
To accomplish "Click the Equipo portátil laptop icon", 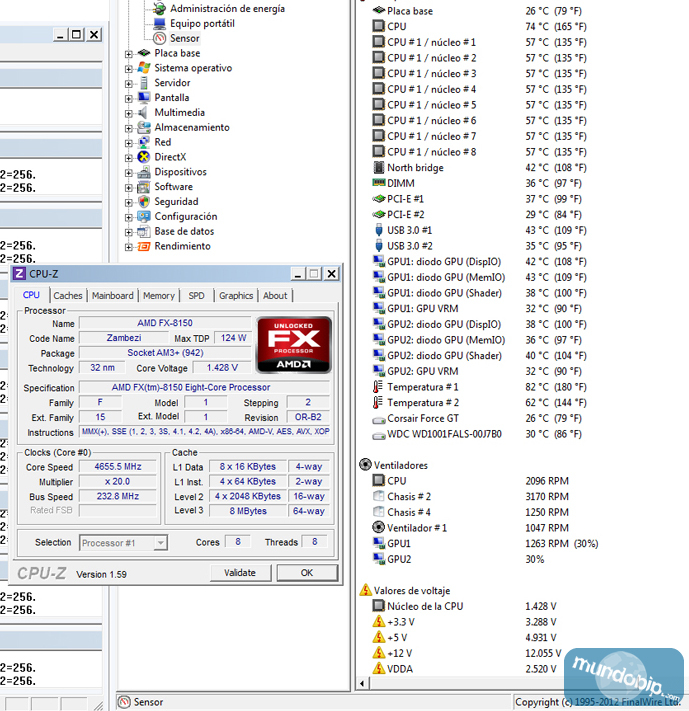I will (159, 23).
